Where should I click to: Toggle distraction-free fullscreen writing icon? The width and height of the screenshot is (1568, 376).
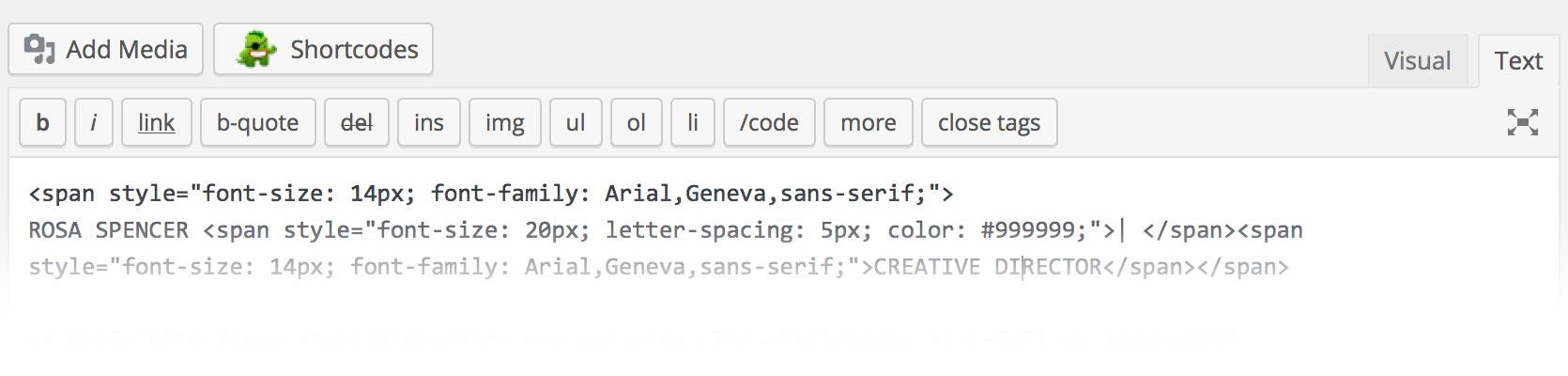point(1522,122)
